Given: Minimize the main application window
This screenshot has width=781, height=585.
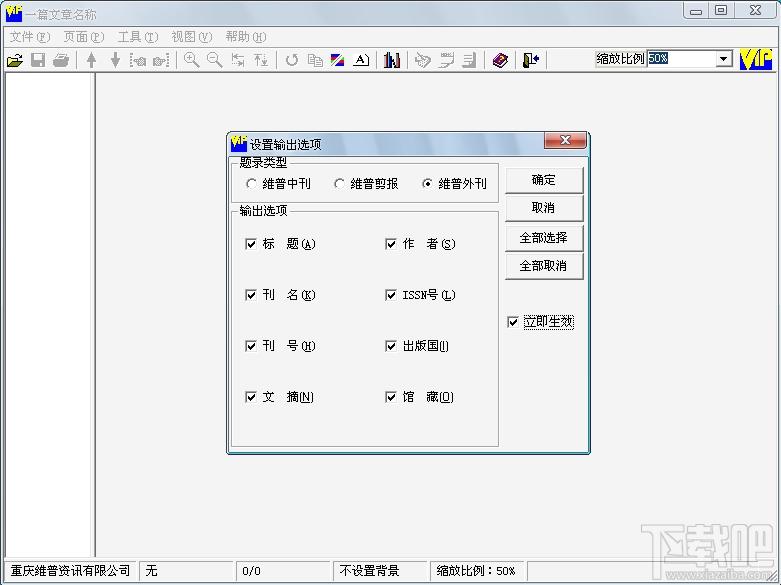Looking at the screenshot, I should [696, 10].
